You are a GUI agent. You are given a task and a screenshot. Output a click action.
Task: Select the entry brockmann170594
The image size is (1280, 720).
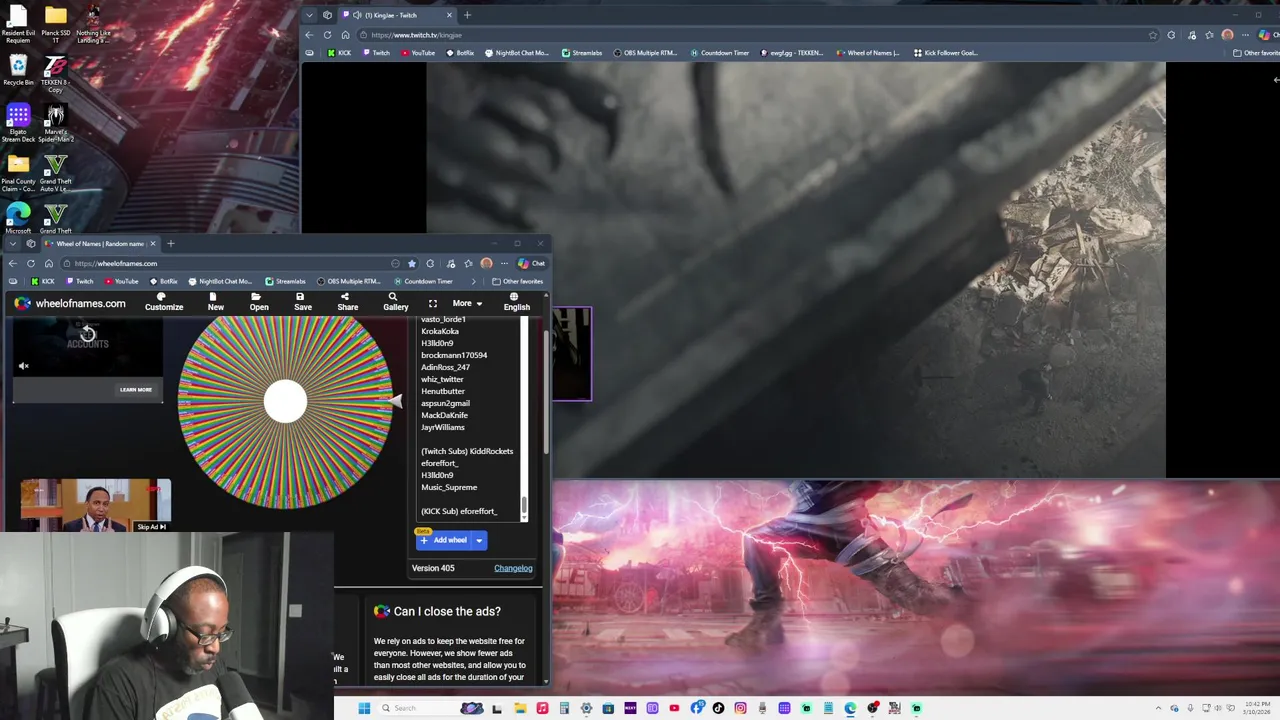[454, 355]
